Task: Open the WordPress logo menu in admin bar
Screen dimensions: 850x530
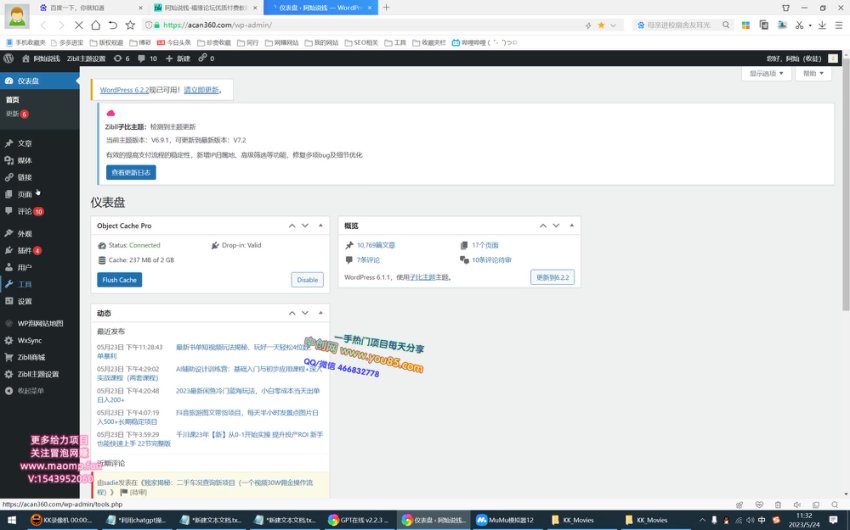Action: pos(8,59)
